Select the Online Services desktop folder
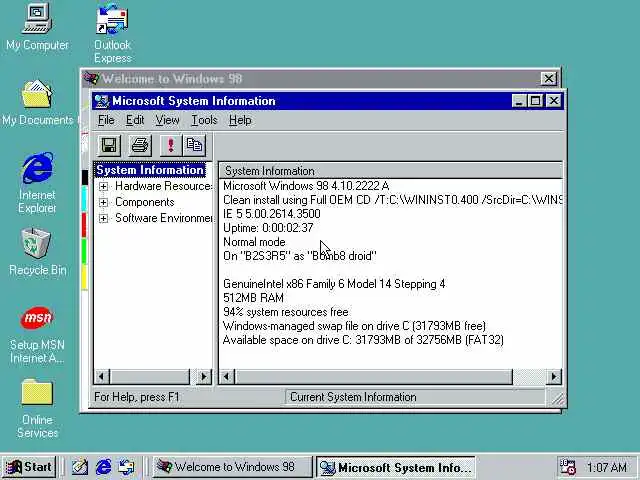 (x=37, y=409)
